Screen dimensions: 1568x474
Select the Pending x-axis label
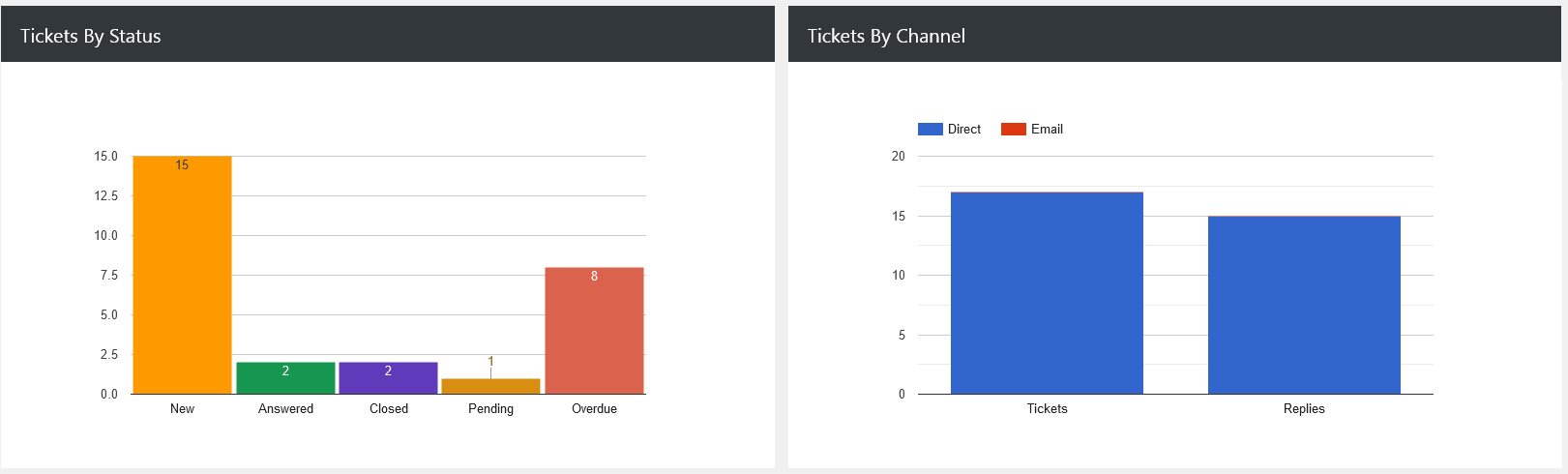coord(490,409)
